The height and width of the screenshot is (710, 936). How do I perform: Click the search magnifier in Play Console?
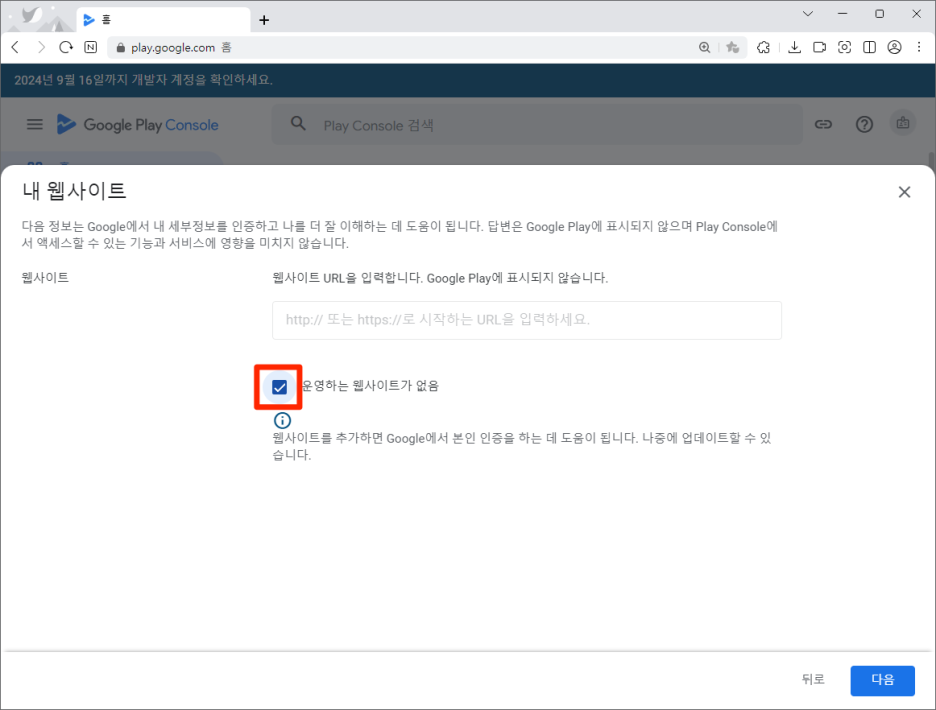[298, 124]
